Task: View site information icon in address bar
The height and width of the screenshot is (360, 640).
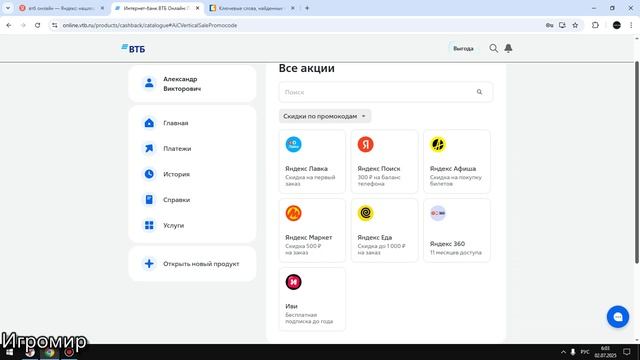Action: [55, 25]
